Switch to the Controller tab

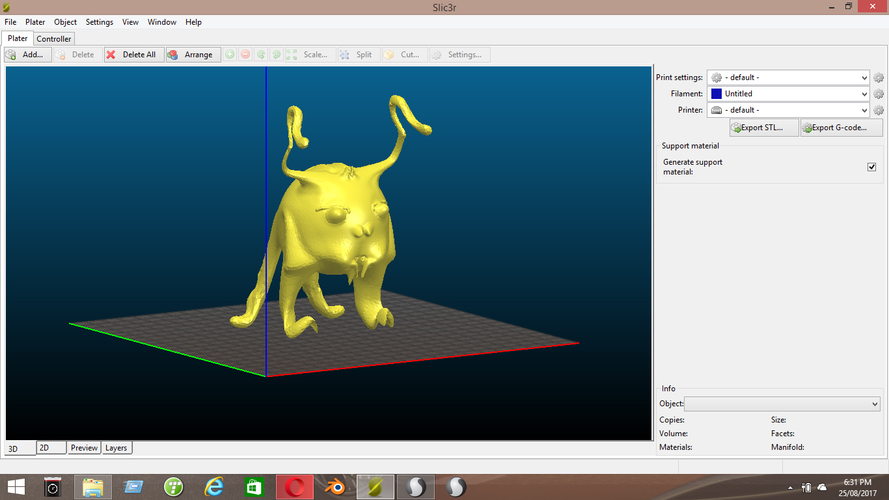coord(54,39)
